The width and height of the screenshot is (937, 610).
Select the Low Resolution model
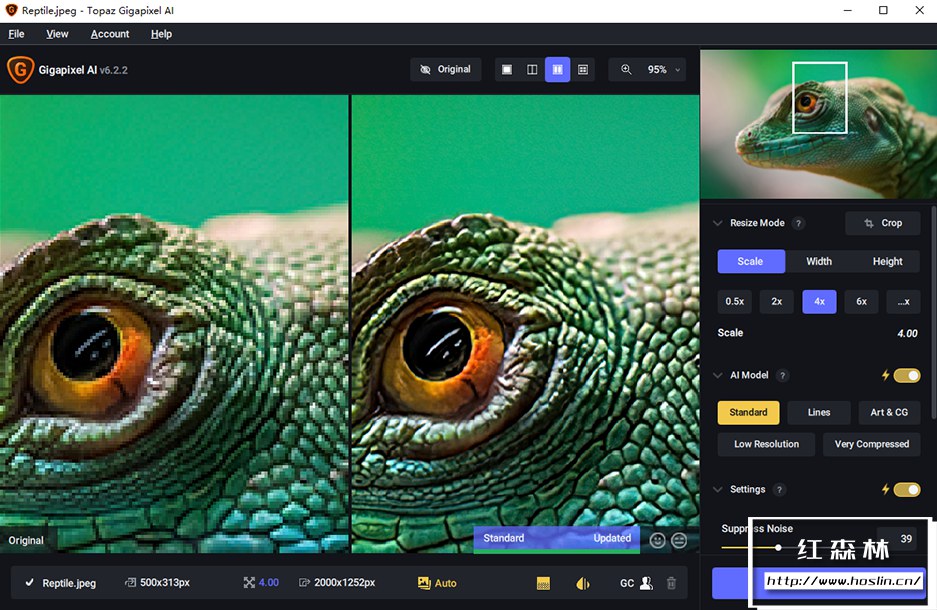[766, 444]
